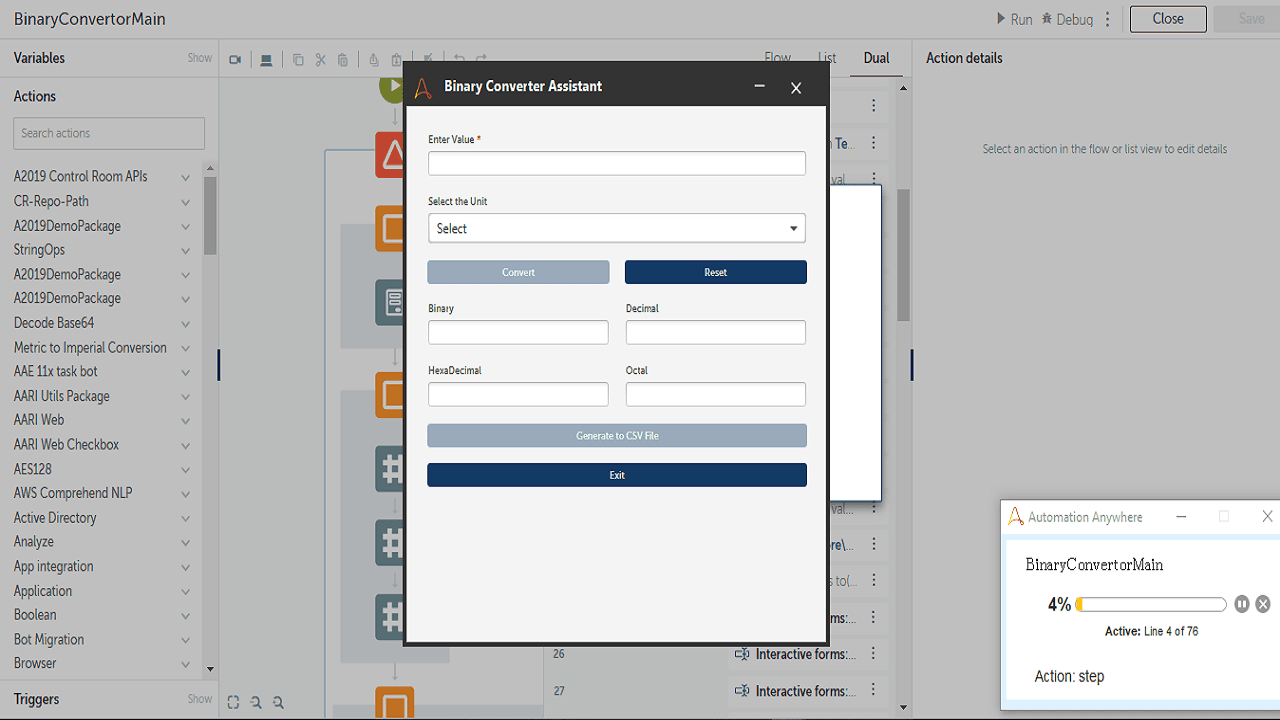The height and width of the screenshot is (720, 1280).
Task: Click the logo in Automation Anywhere runner window
Action: (1016, 517)
